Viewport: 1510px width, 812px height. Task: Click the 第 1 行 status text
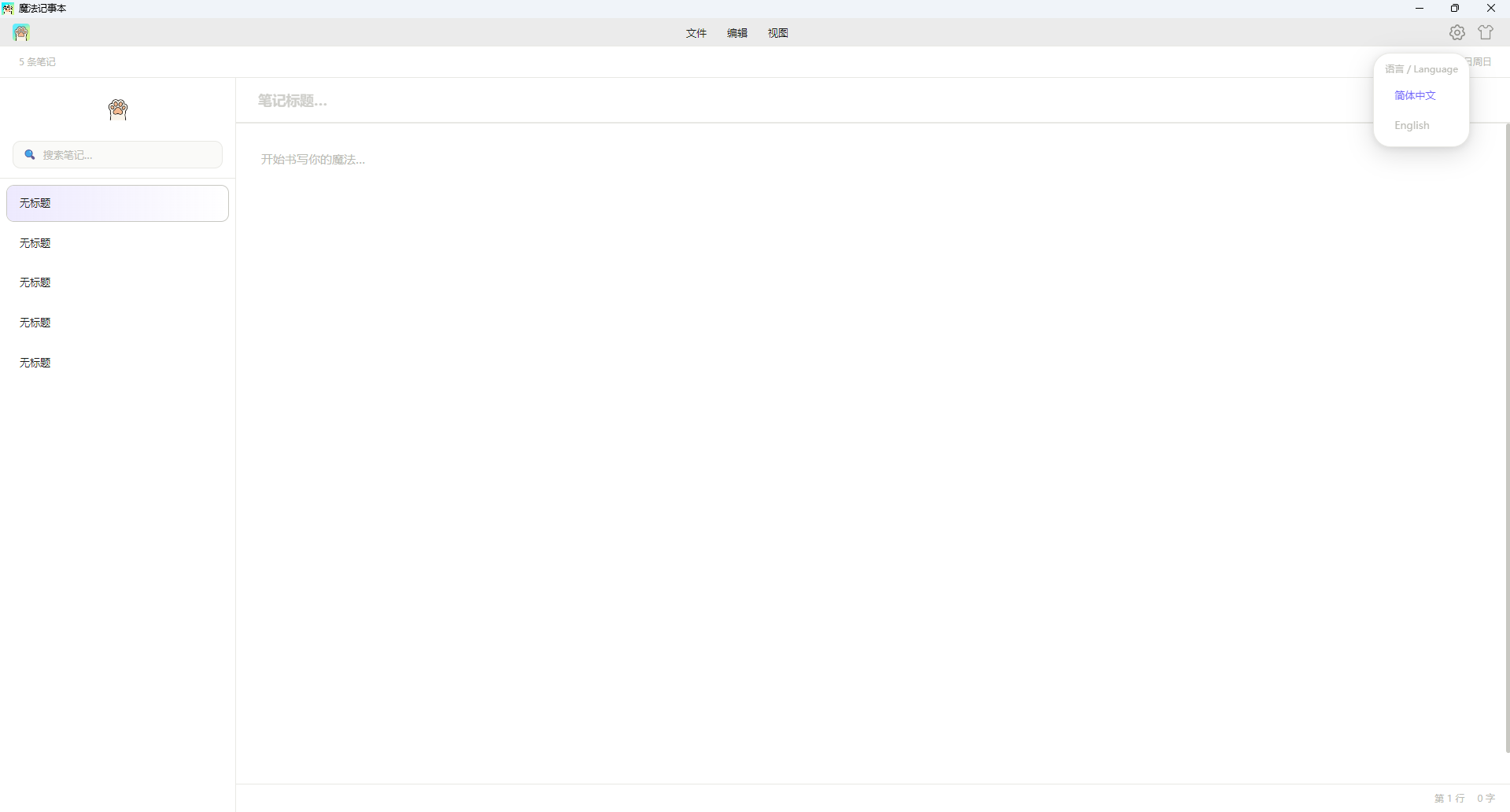1449,798
